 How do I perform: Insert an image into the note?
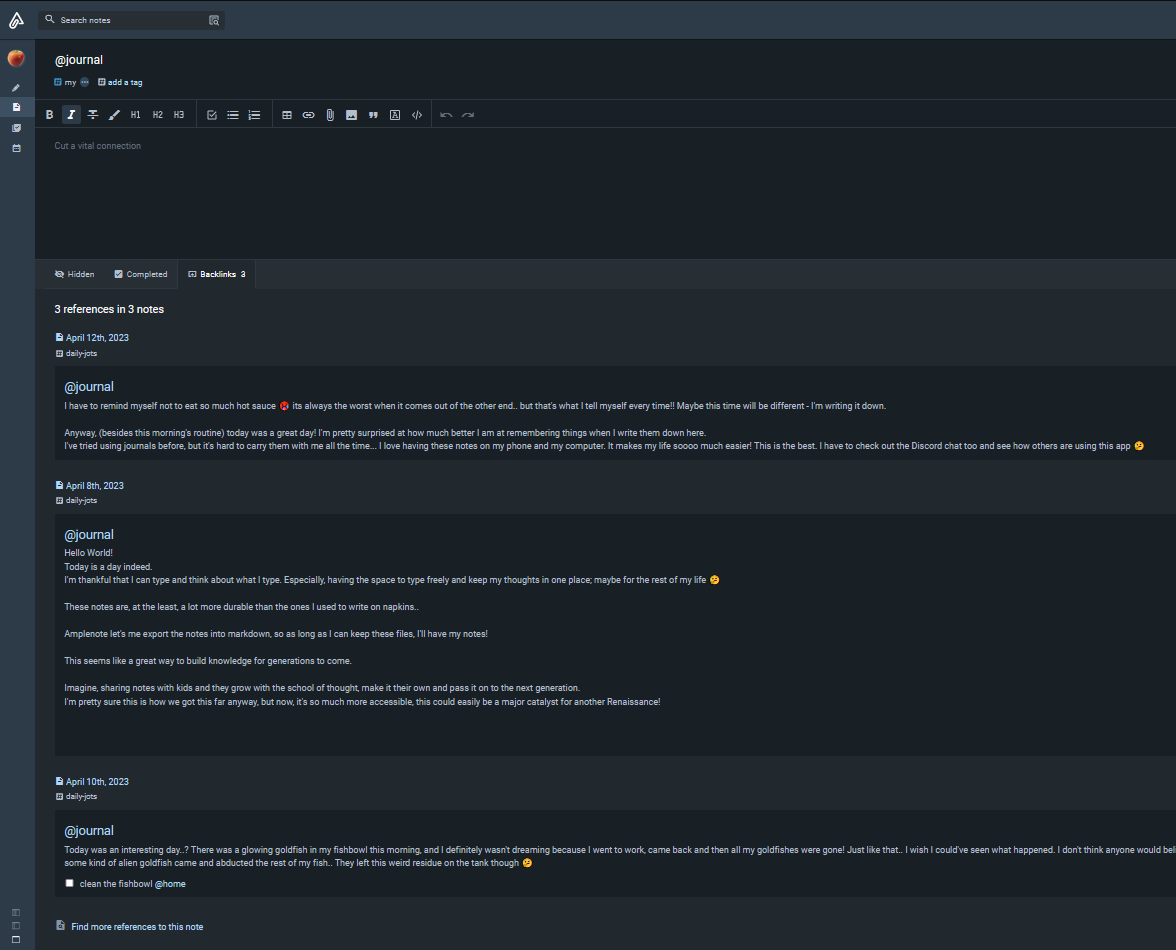351,115
